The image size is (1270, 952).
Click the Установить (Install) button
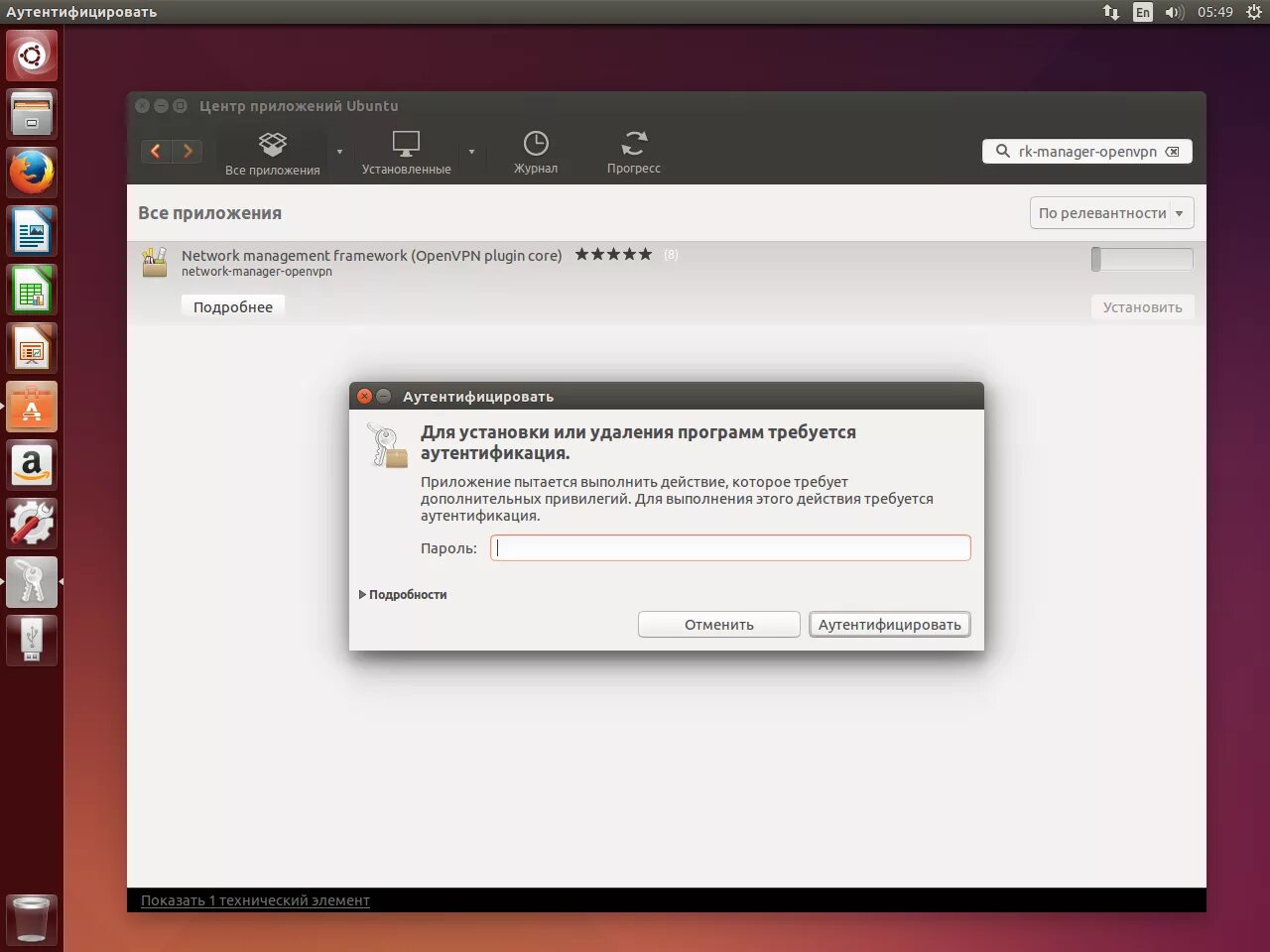point(1143,307)
